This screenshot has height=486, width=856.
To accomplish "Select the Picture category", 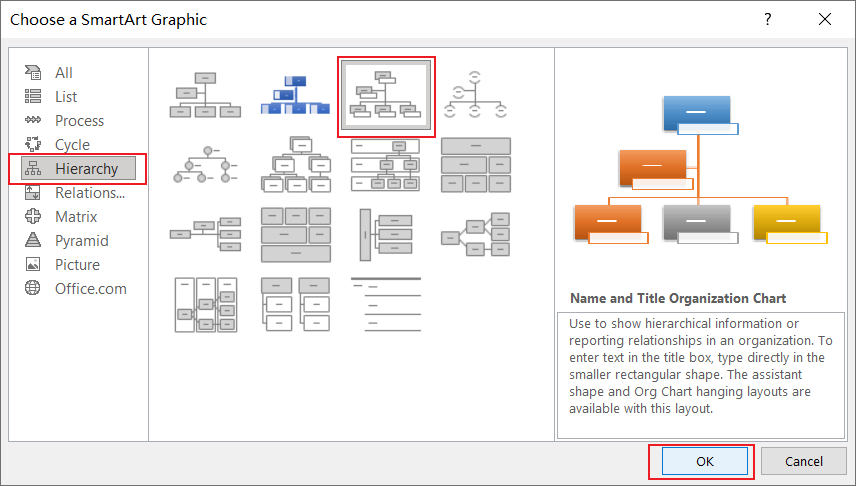I will coord(77,265).
